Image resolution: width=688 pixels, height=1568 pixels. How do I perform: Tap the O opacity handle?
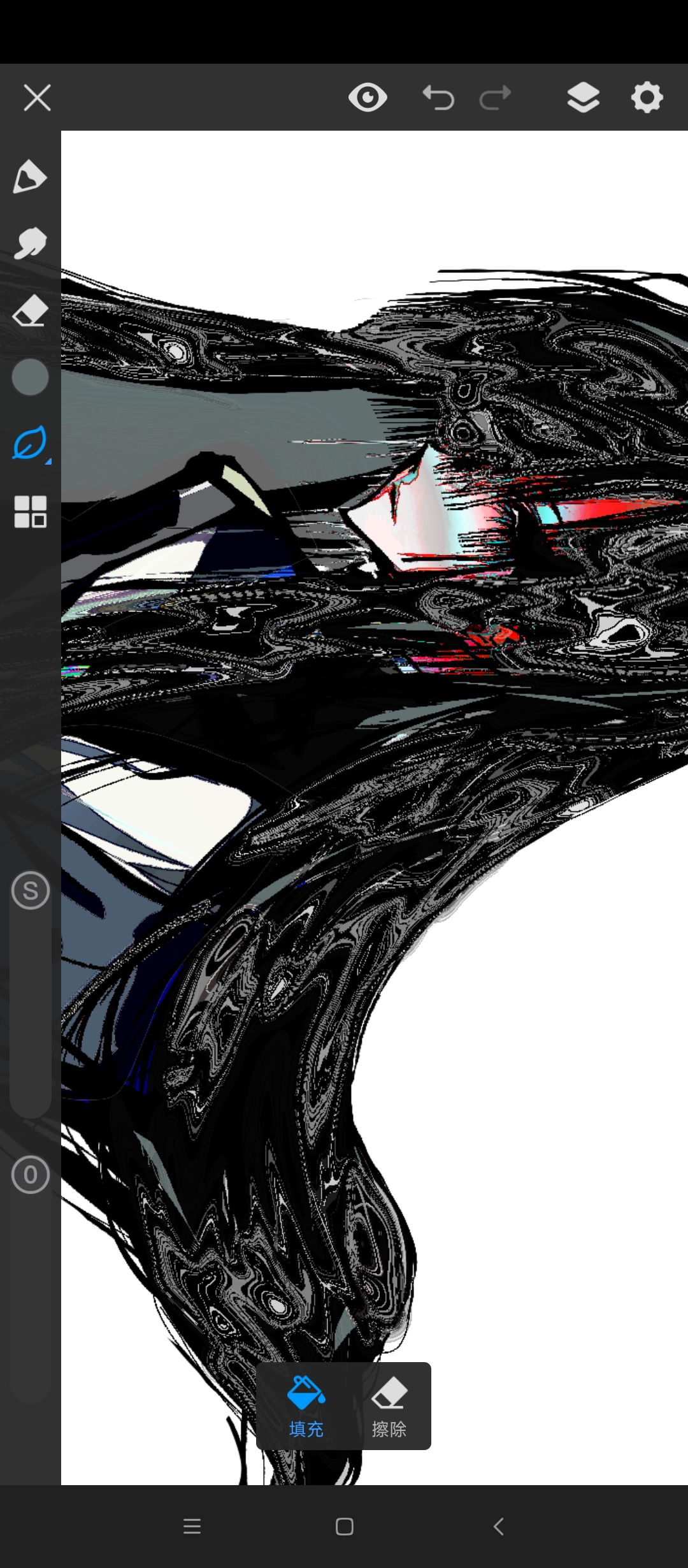[x=30, y=1174]
